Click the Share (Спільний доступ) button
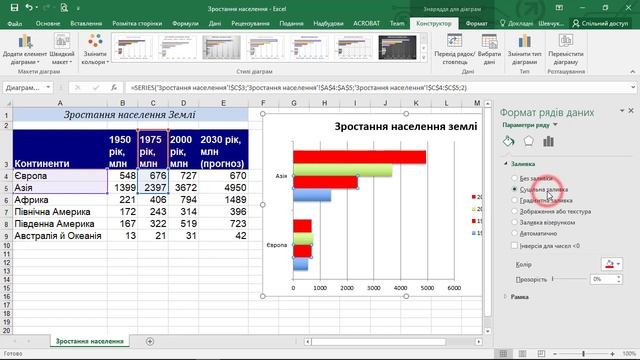640x360 pixels. (600, 24)
